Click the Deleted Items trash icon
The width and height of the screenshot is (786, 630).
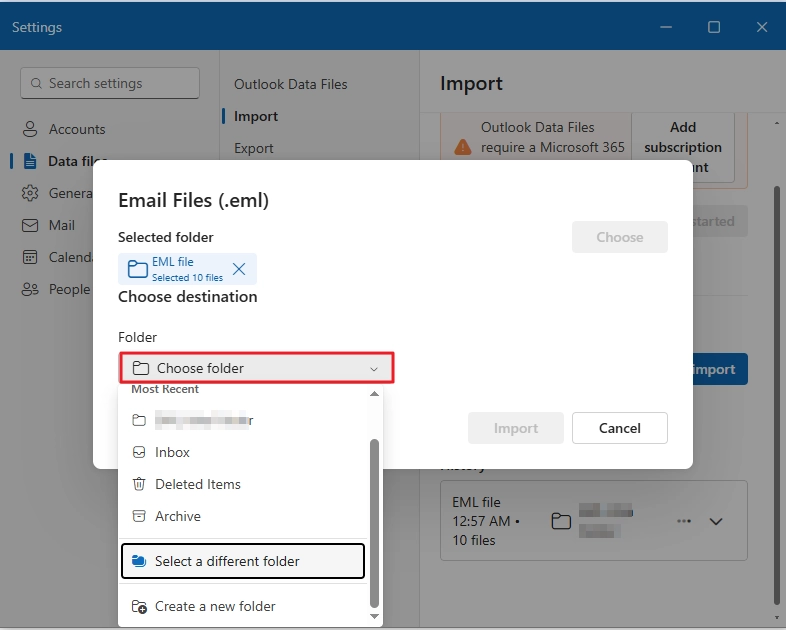coord(139,484)
